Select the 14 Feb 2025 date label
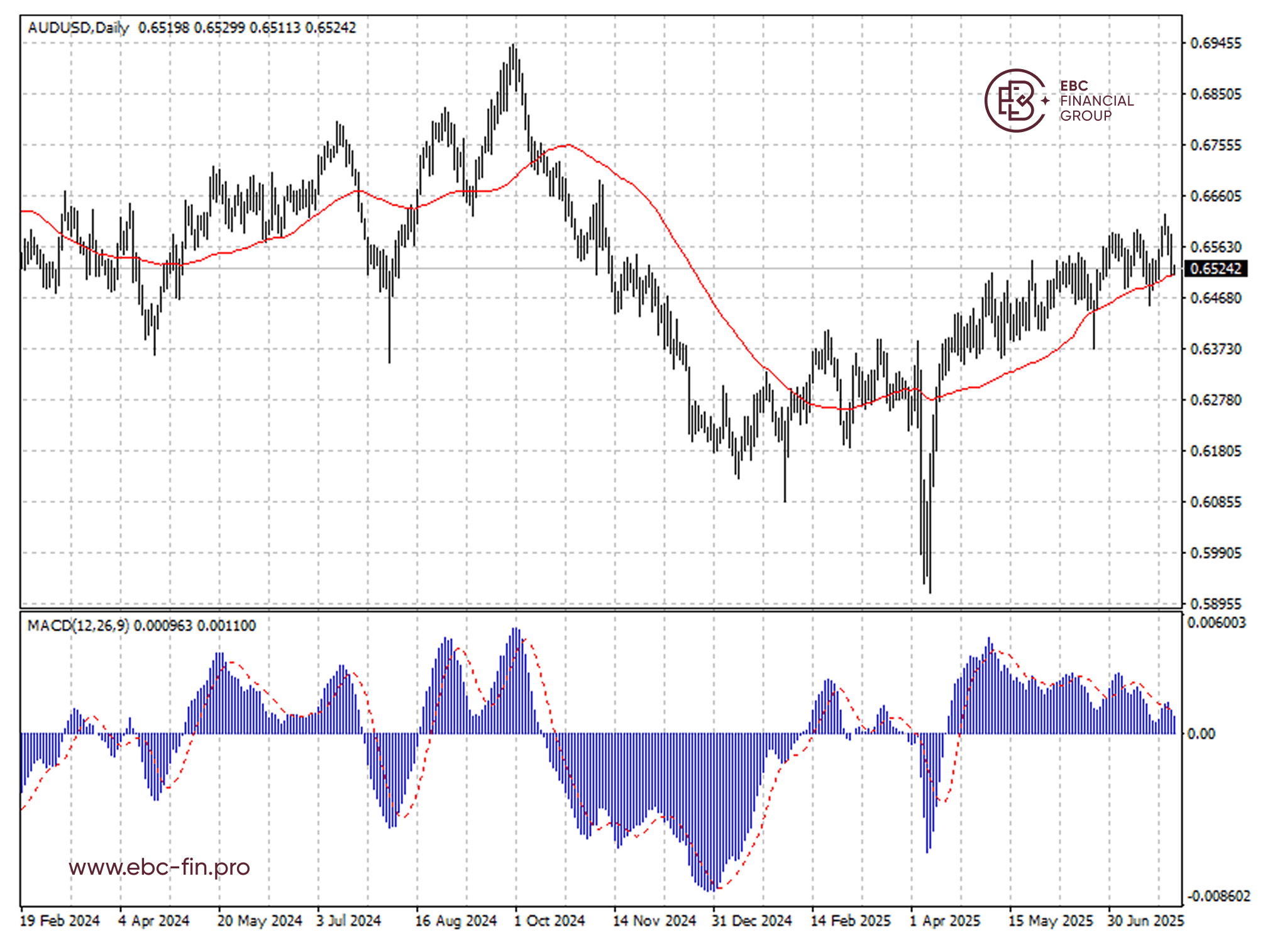Screen dimensions: 1275x952 851,921
